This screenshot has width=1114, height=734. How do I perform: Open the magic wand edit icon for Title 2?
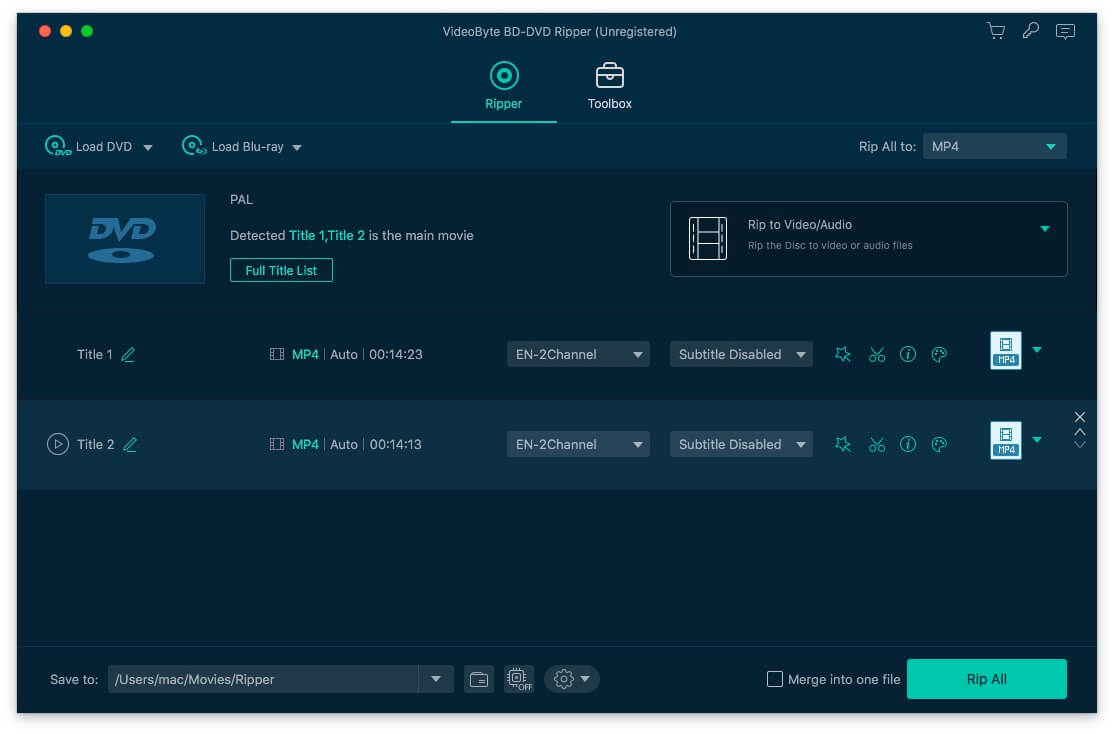843,445
